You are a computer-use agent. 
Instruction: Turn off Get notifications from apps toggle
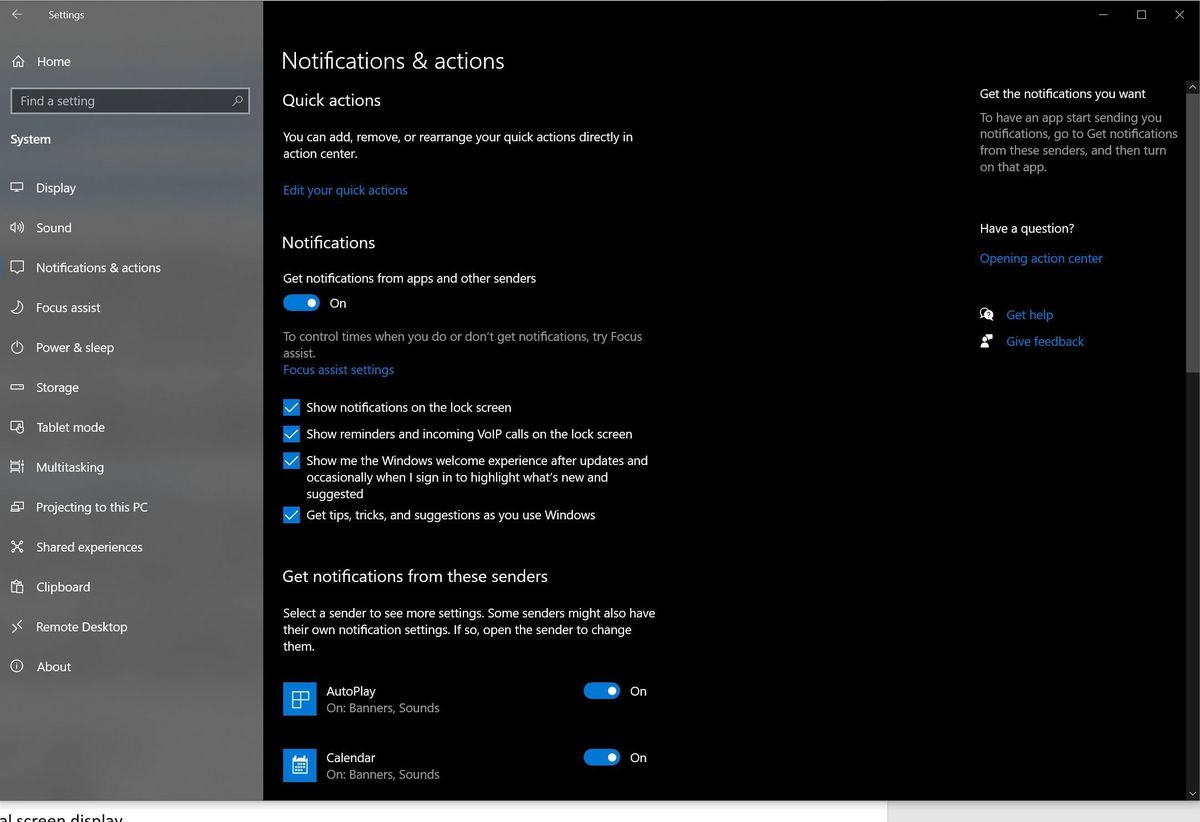(301, 303)
